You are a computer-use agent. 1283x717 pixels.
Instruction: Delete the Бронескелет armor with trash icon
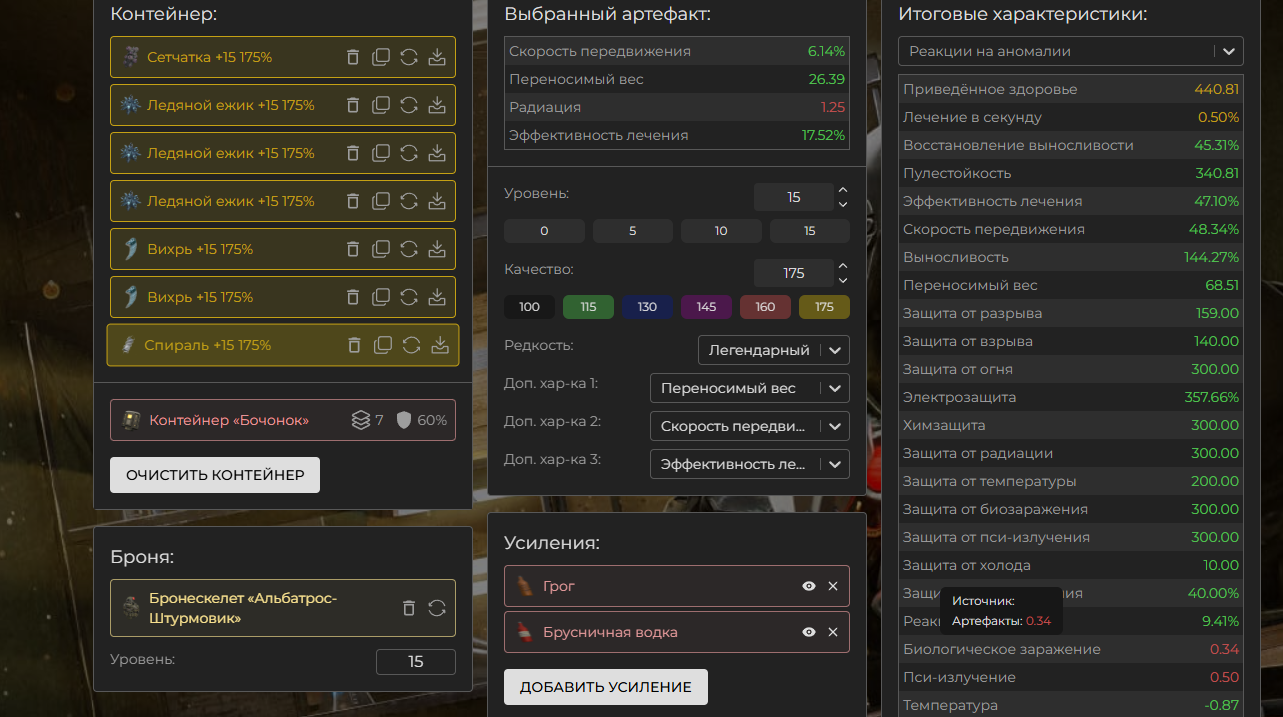pyautogui.click(x=409, y=608)
